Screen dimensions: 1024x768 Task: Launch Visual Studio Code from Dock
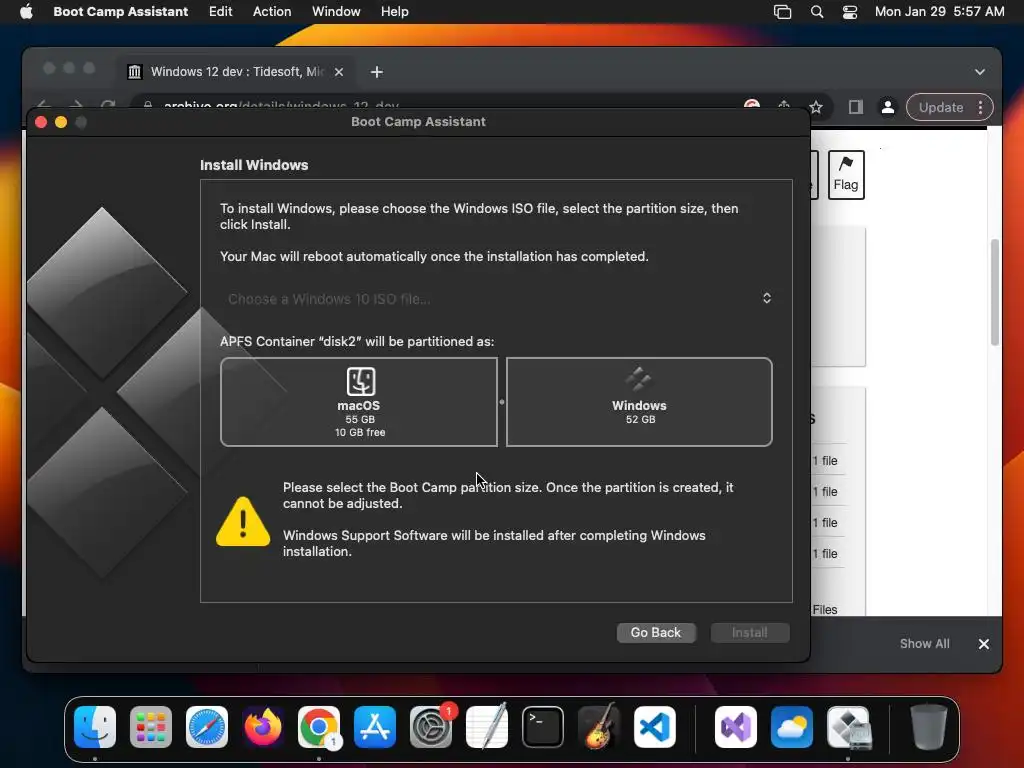point(655,727)
